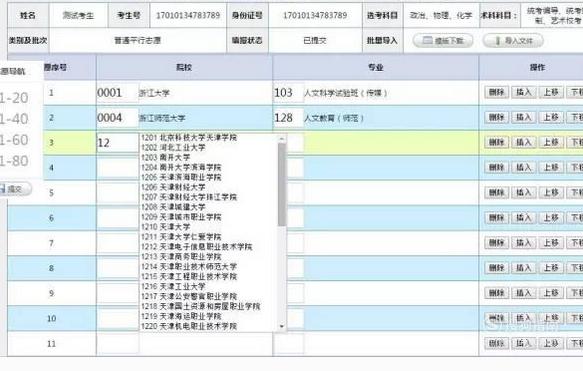
Task: Pick 1219 天津海运职业学院 entry
Action: [181, 316]
